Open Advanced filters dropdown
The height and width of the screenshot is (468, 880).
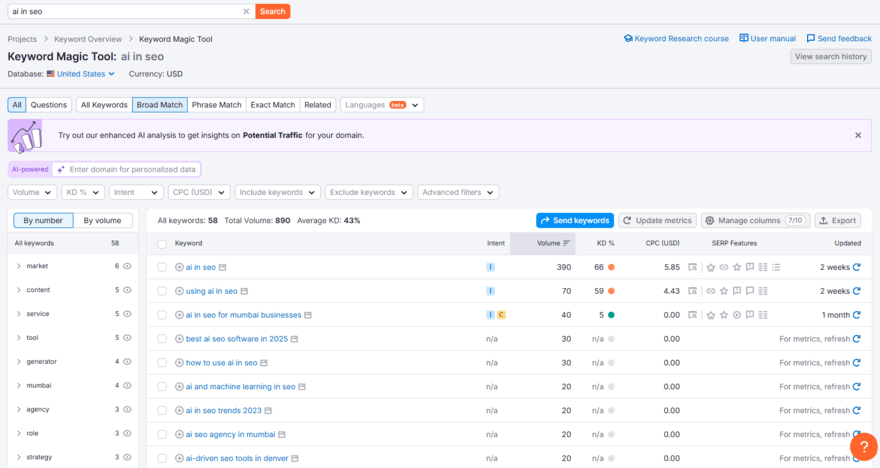(458, 192)
